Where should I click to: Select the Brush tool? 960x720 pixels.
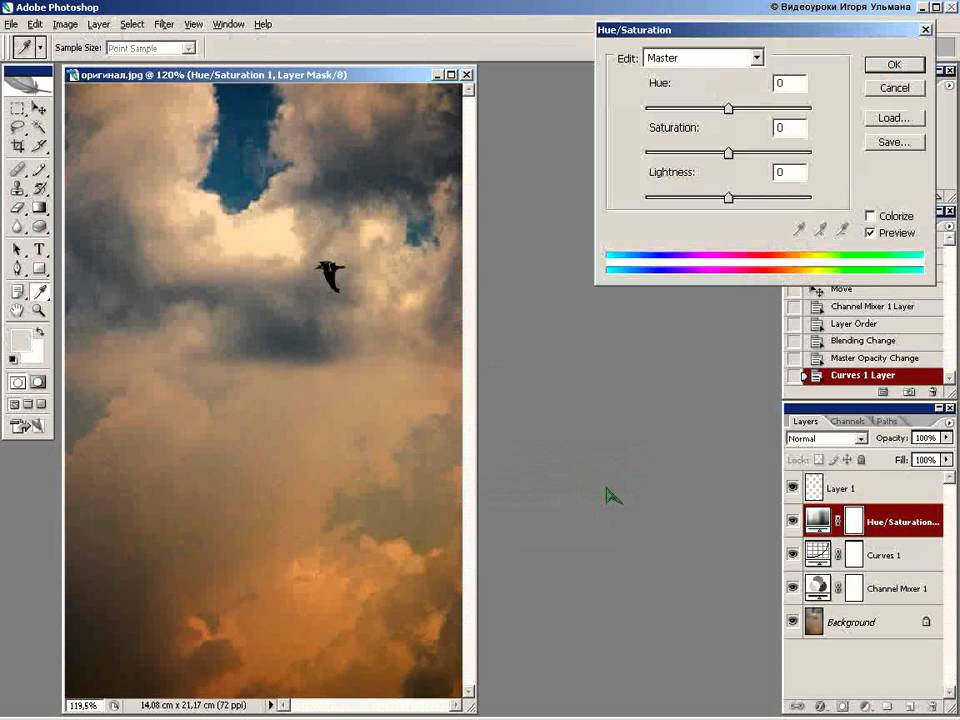pos(39,170)
